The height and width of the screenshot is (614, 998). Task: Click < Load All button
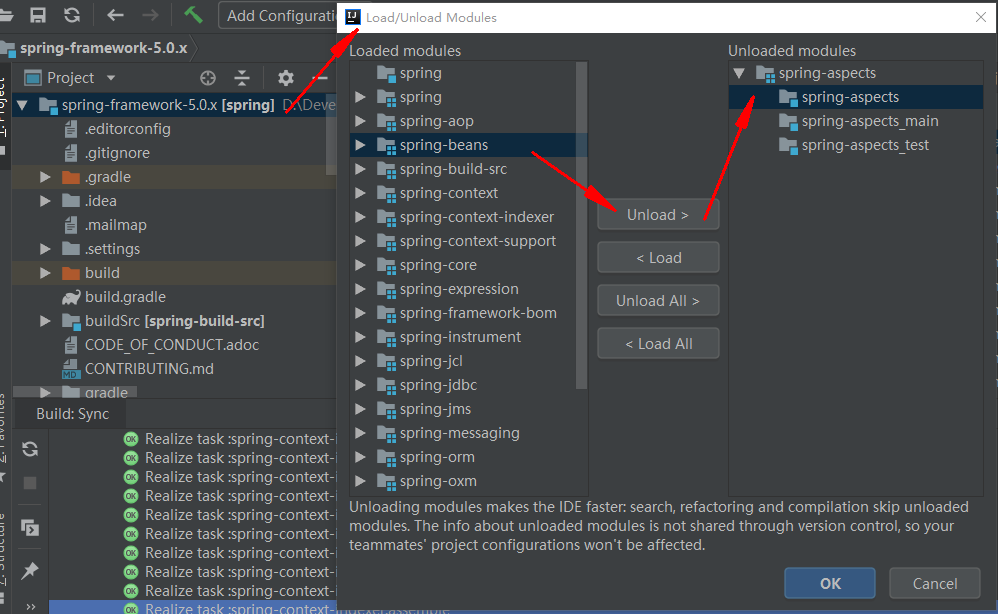[658, 344]
